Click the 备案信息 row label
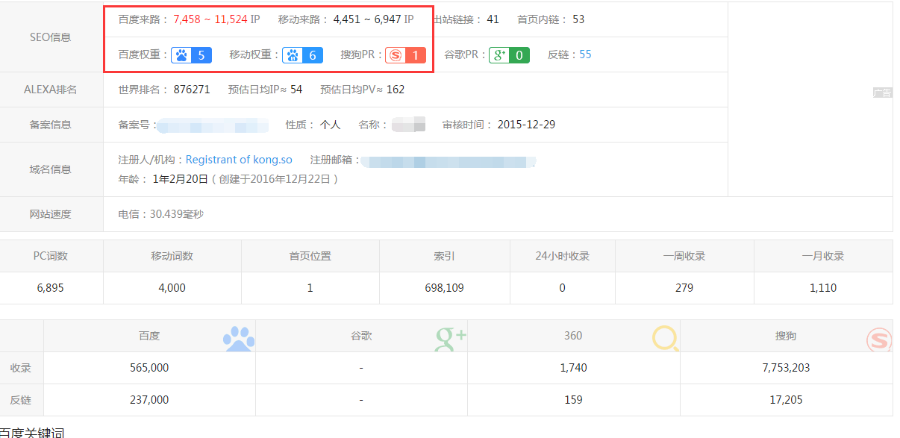This screenshot has height=438, width=900. pos(51,125)
